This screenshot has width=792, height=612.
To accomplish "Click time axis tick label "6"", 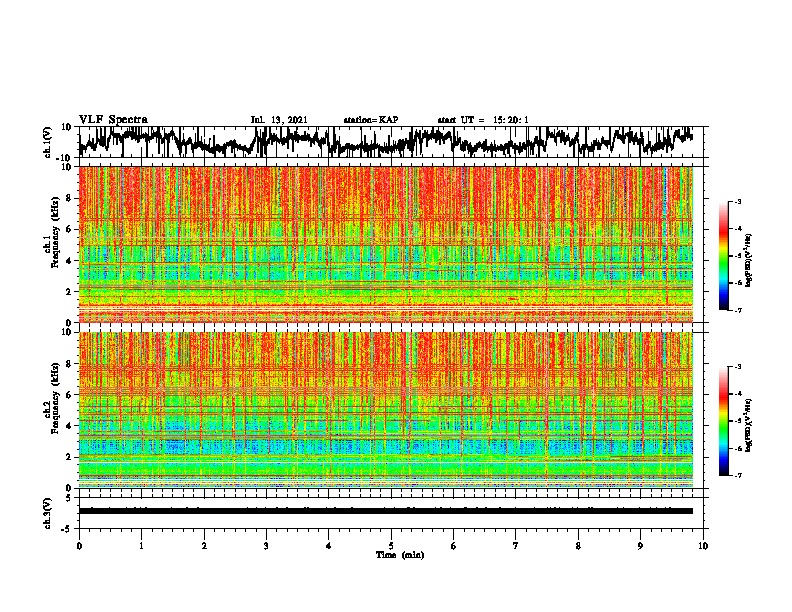I will click(454, 546).
